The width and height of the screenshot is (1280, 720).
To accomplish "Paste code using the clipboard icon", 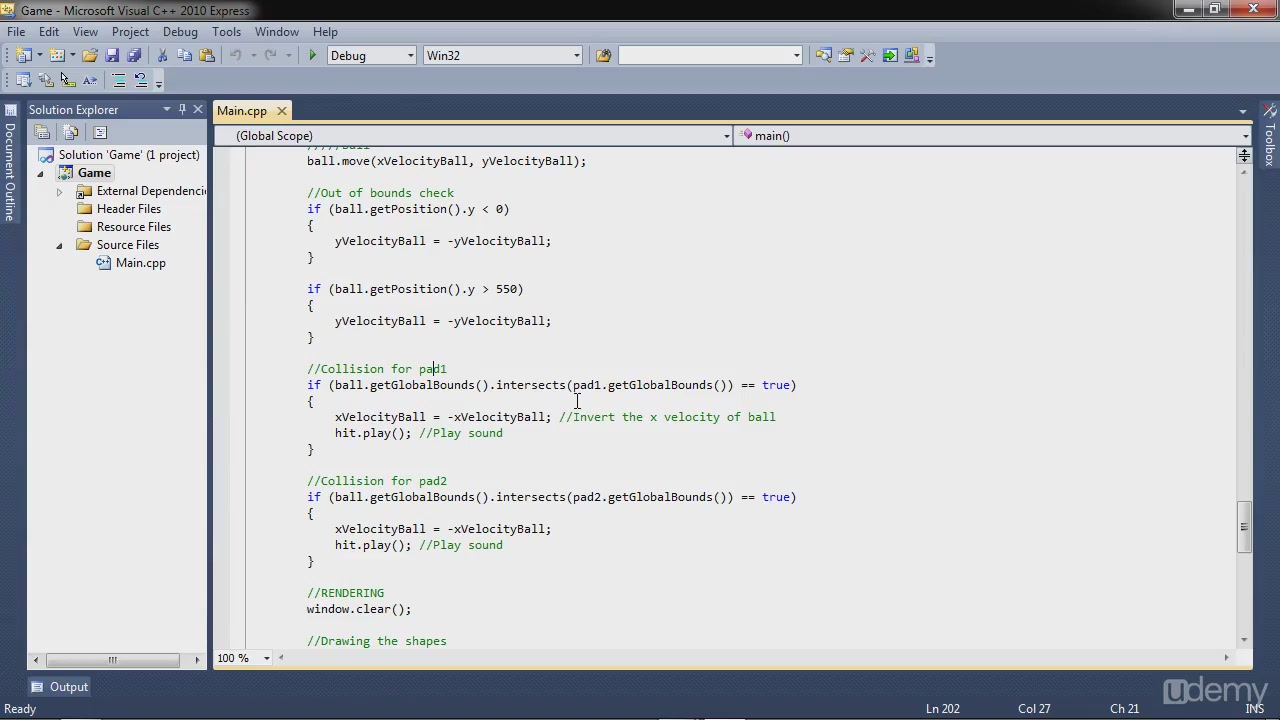I will click(207, 55).
